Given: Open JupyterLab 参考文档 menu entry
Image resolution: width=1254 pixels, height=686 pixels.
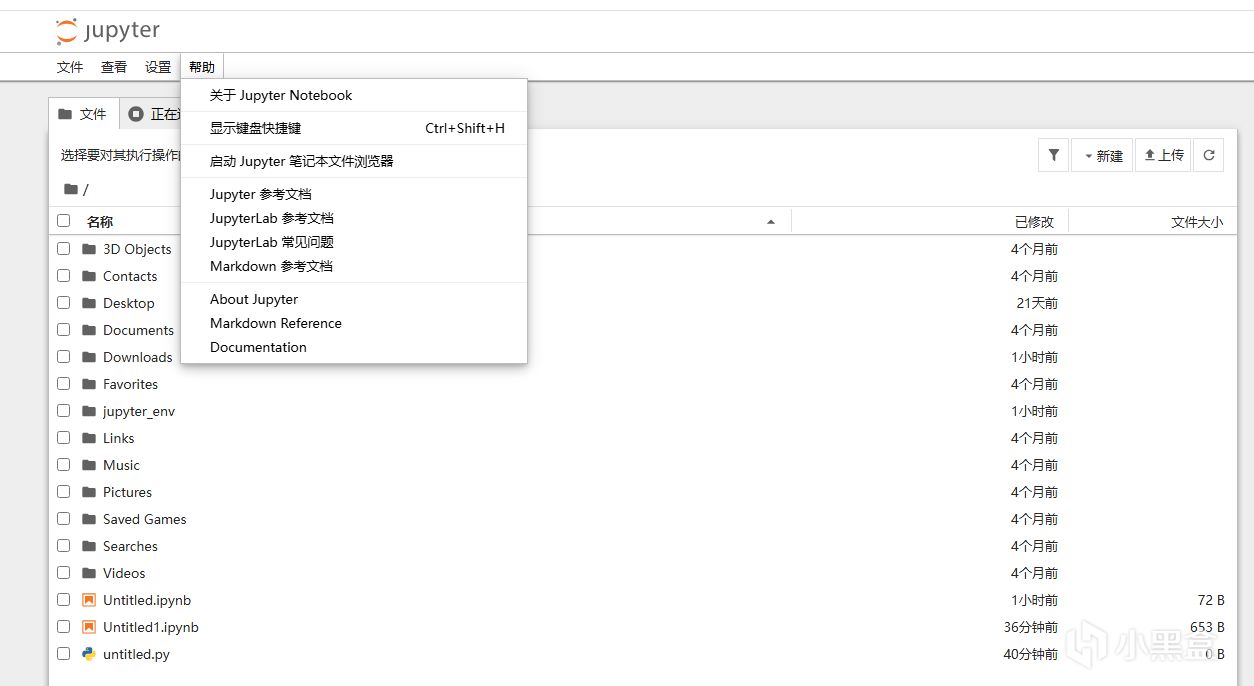Looking at the screenshot, I should [x=354, y=218].
